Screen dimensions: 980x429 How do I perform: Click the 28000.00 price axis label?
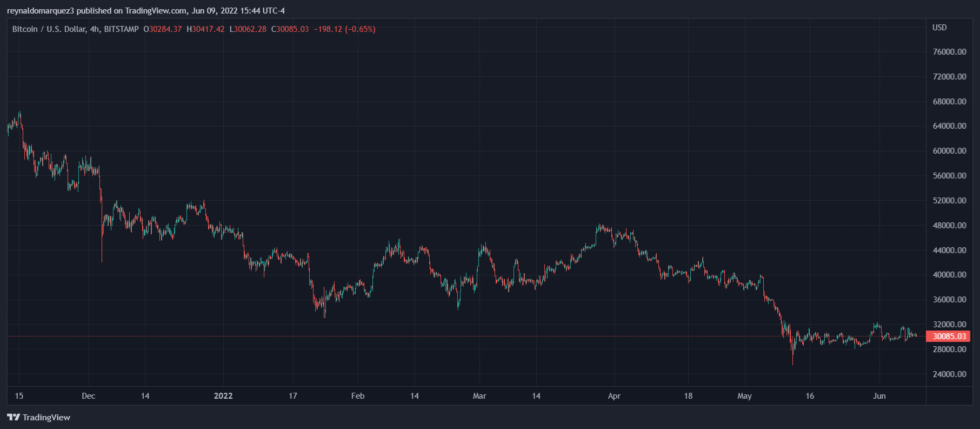pos(948,349)
